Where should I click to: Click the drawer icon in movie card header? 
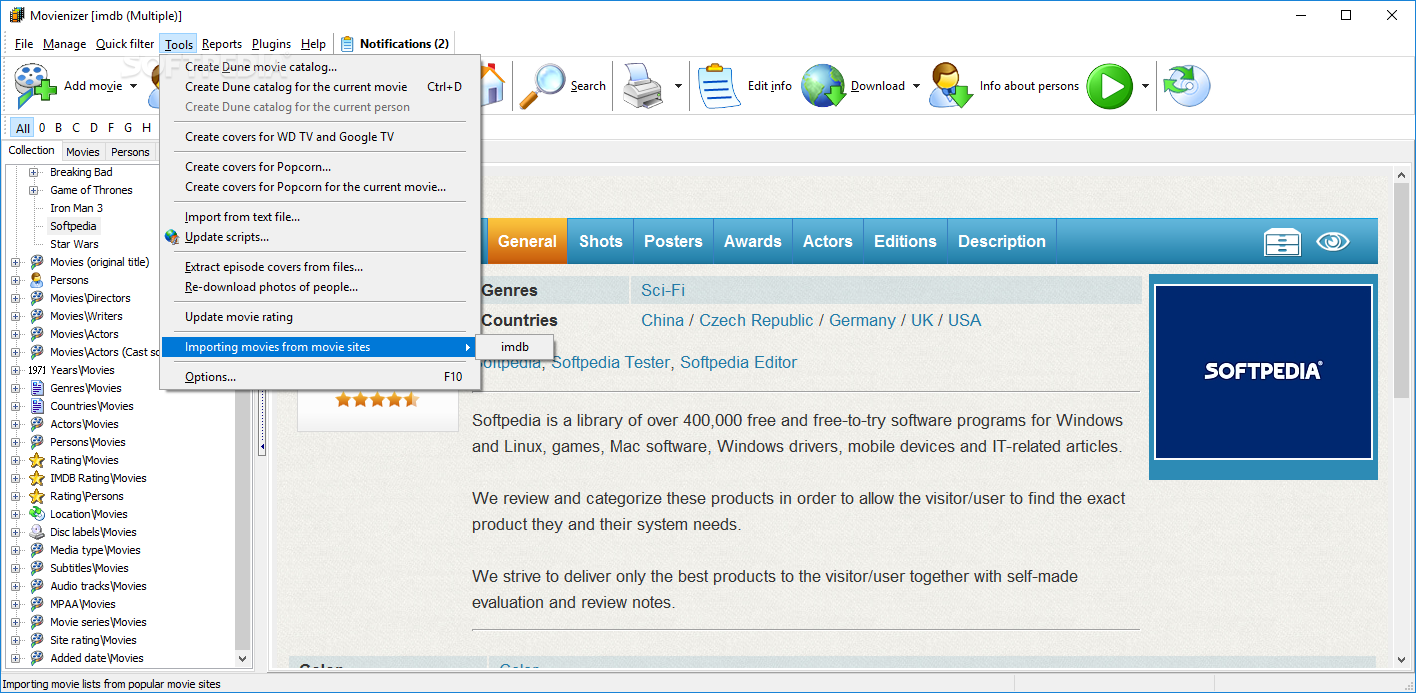tap(1281, 241)
